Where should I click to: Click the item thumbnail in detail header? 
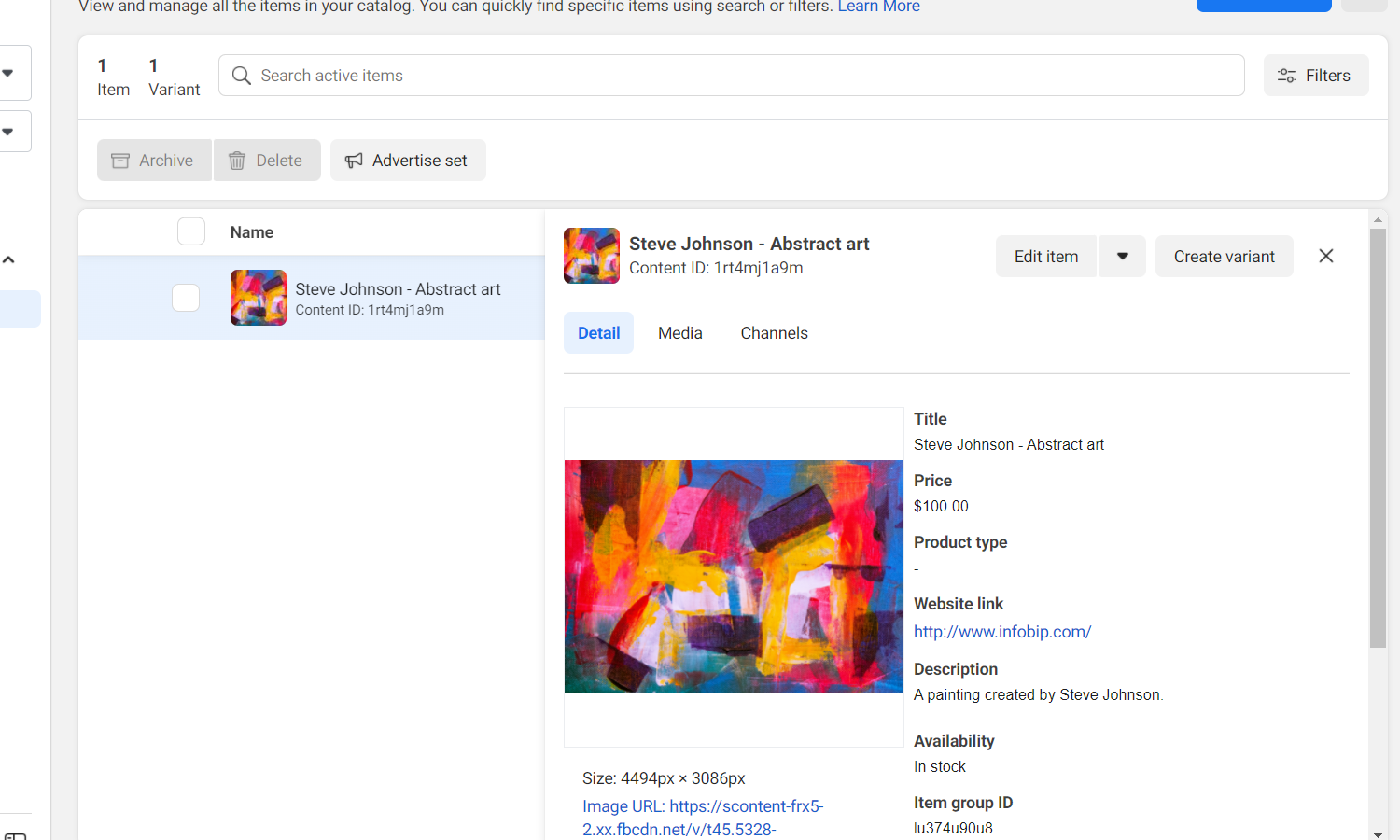591,256
